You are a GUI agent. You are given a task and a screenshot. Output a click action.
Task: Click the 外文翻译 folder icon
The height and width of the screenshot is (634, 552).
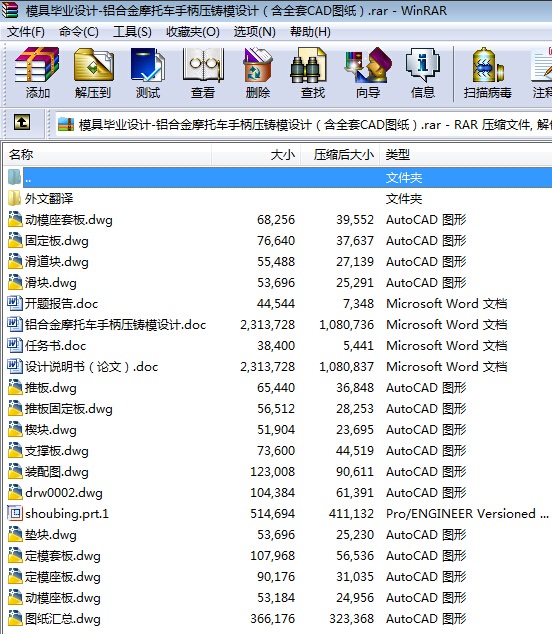(15, 199)
